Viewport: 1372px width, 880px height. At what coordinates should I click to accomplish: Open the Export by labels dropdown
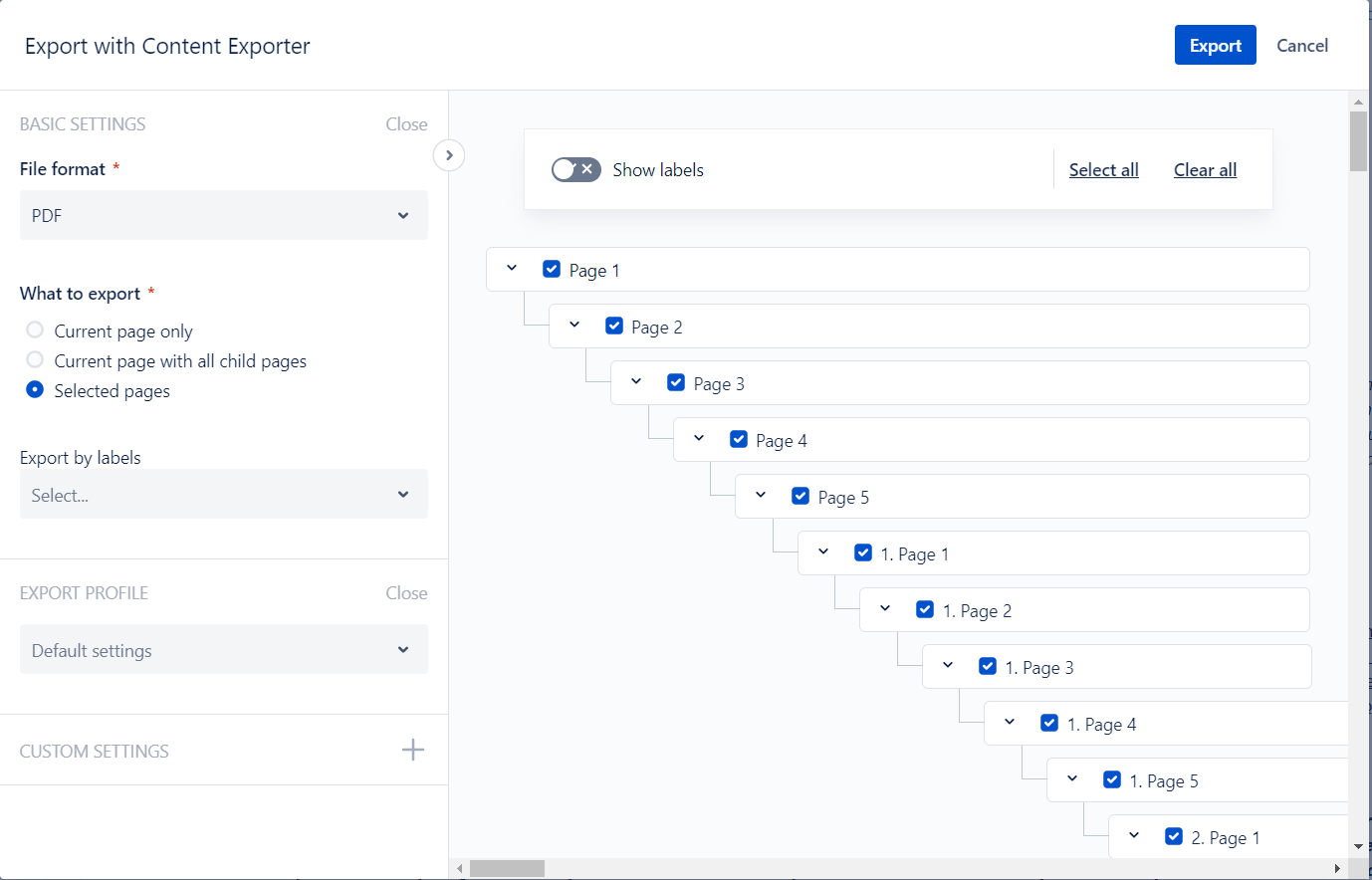tap(224, 495)
